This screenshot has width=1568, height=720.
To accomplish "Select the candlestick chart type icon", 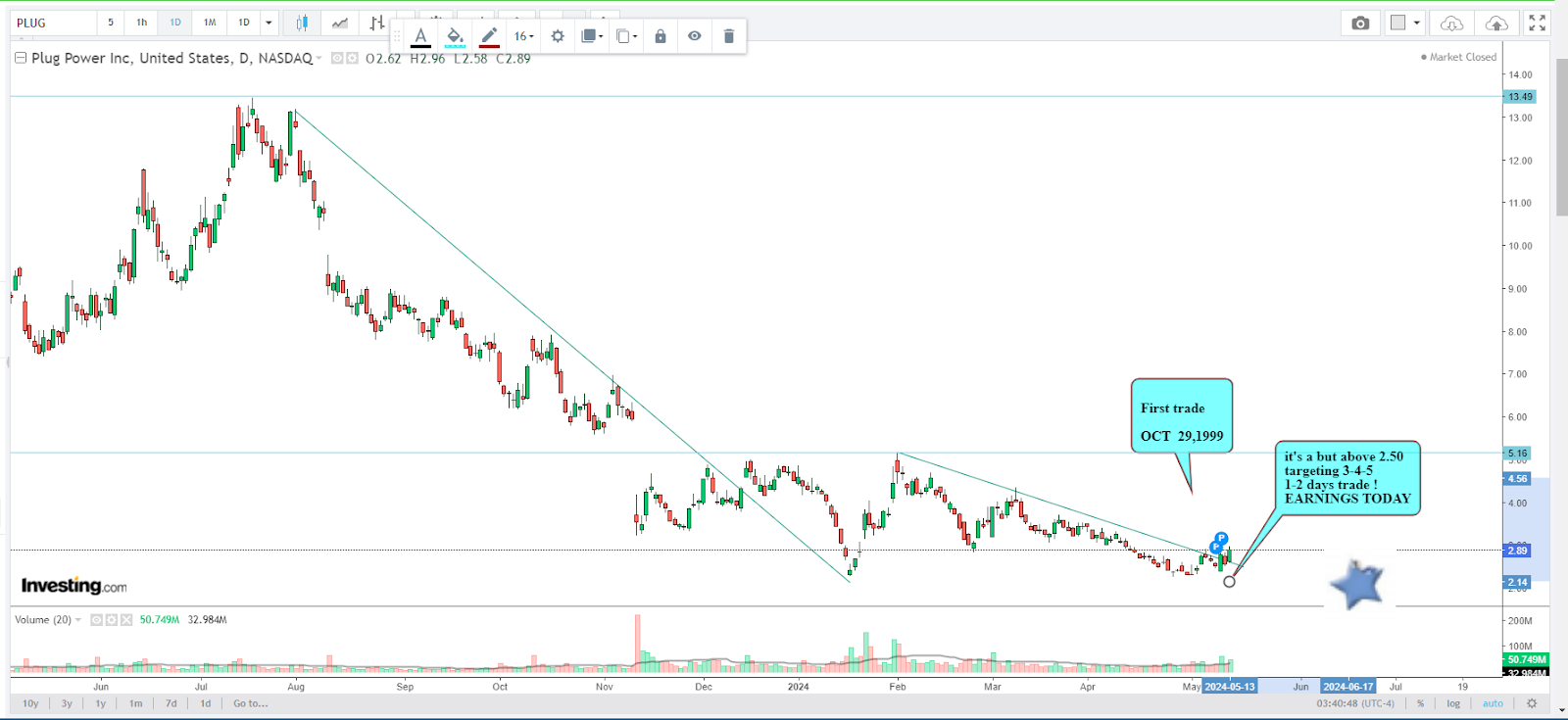I will pos(302,23).
